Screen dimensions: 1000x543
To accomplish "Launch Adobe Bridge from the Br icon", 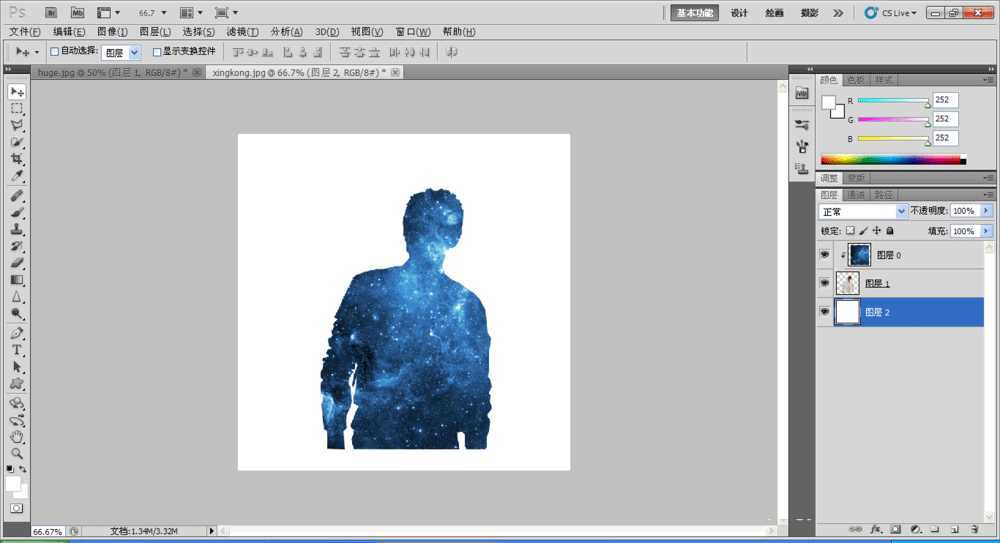I will 51,13.
